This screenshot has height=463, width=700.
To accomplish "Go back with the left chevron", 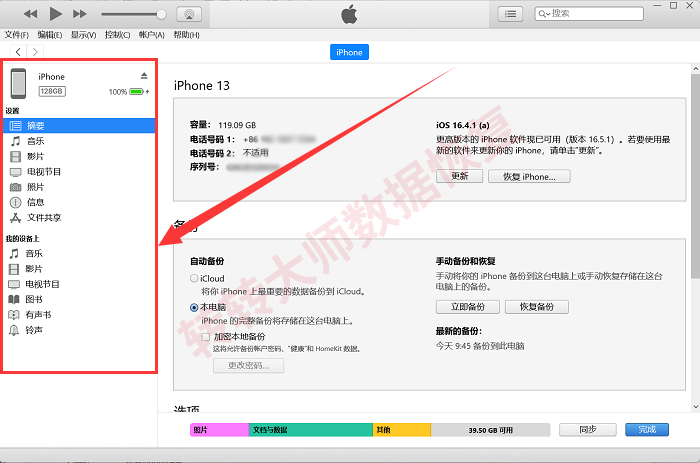I will [x=18, y=52].
